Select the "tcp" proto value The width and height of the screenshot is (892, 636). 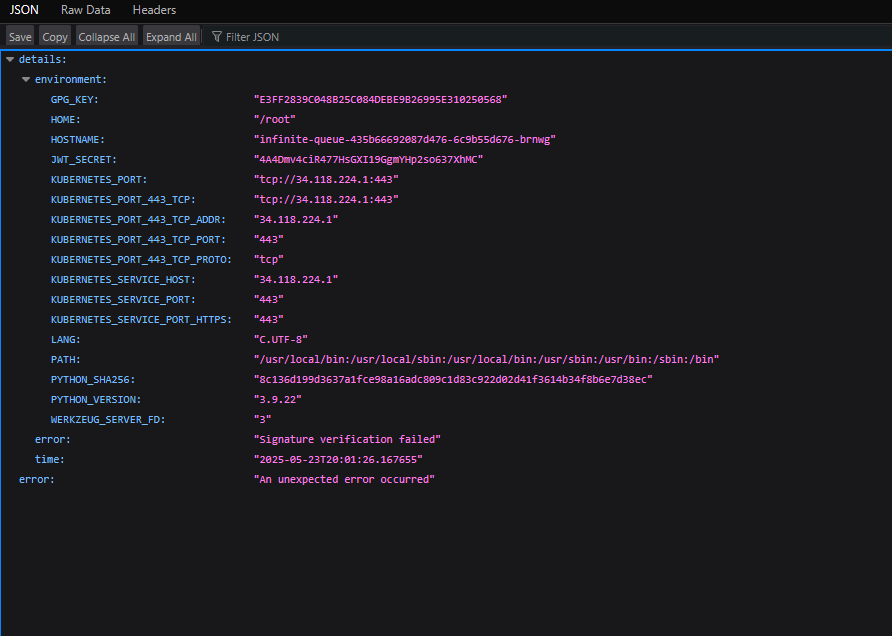point(269,259)
